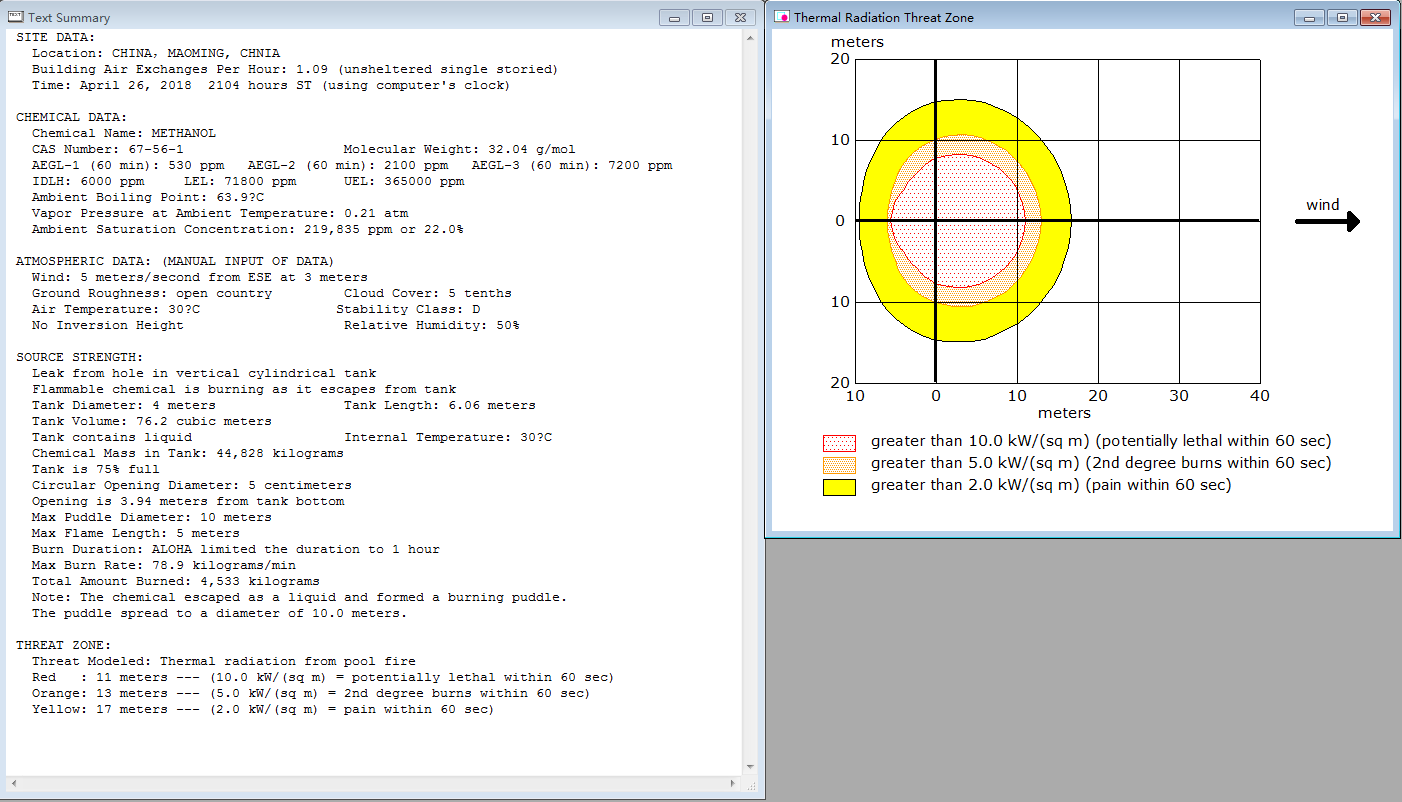Click the "Chemical Name: METHANOL" line
Screen dimensions: 1402x802
[124, 133]
